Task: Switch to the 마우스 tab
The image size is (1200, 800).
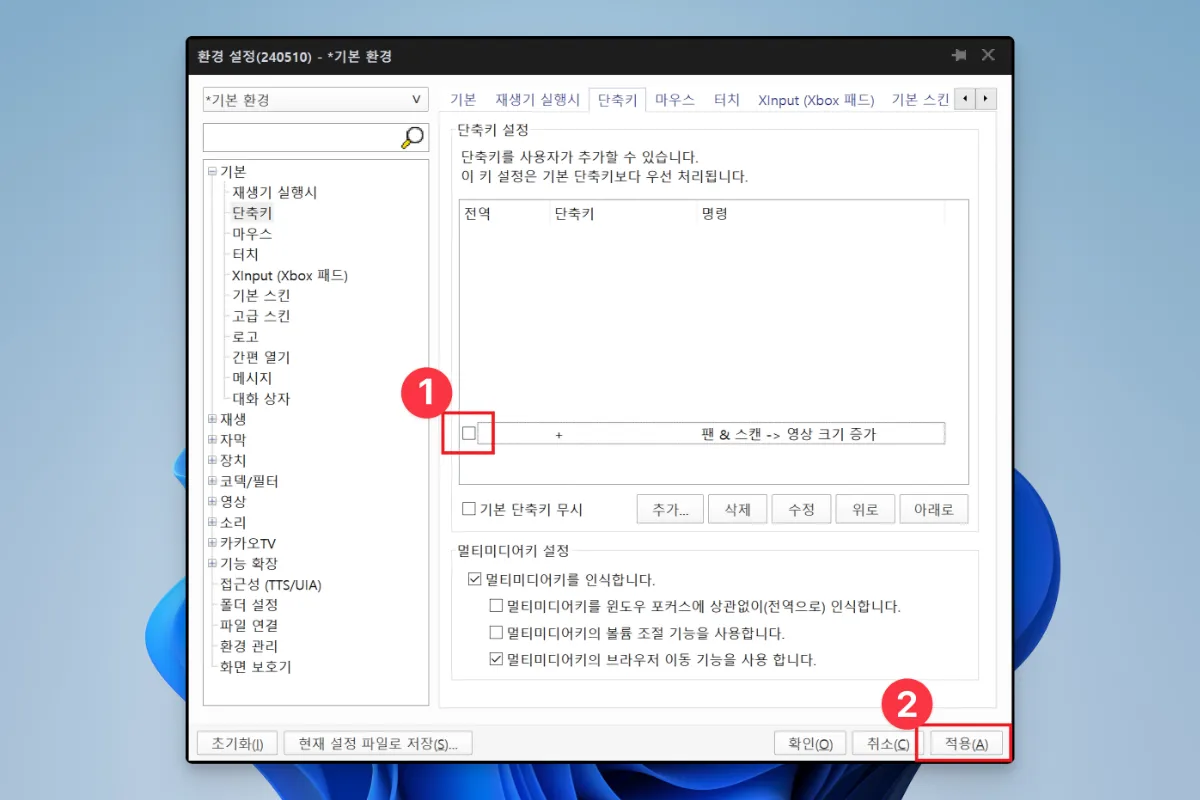Action: 674,99
